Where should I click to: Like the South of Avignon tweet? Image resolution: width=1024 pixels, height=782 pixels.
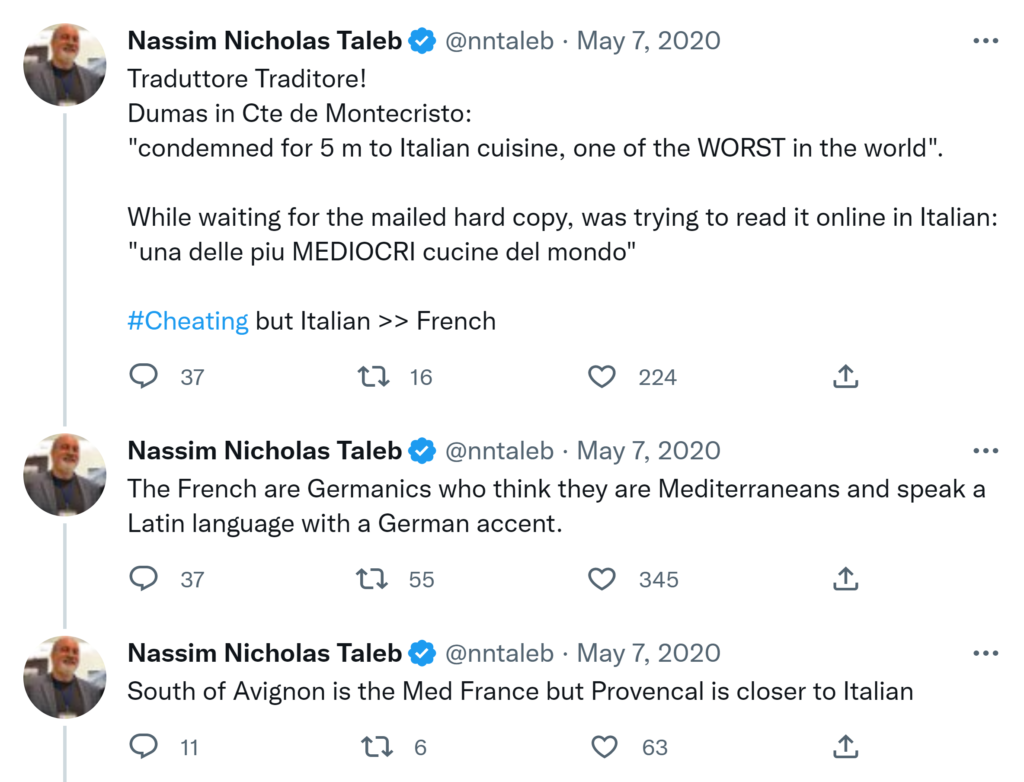603,747
